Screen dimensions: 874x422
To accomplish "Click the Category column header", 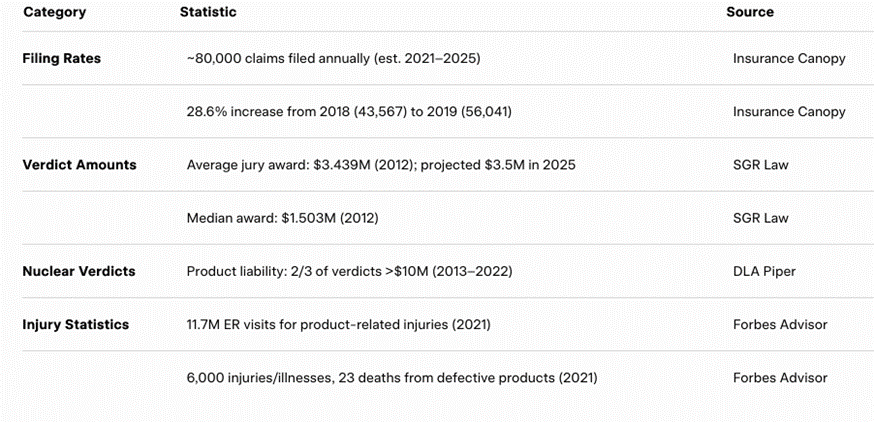I will pos(54,12).
